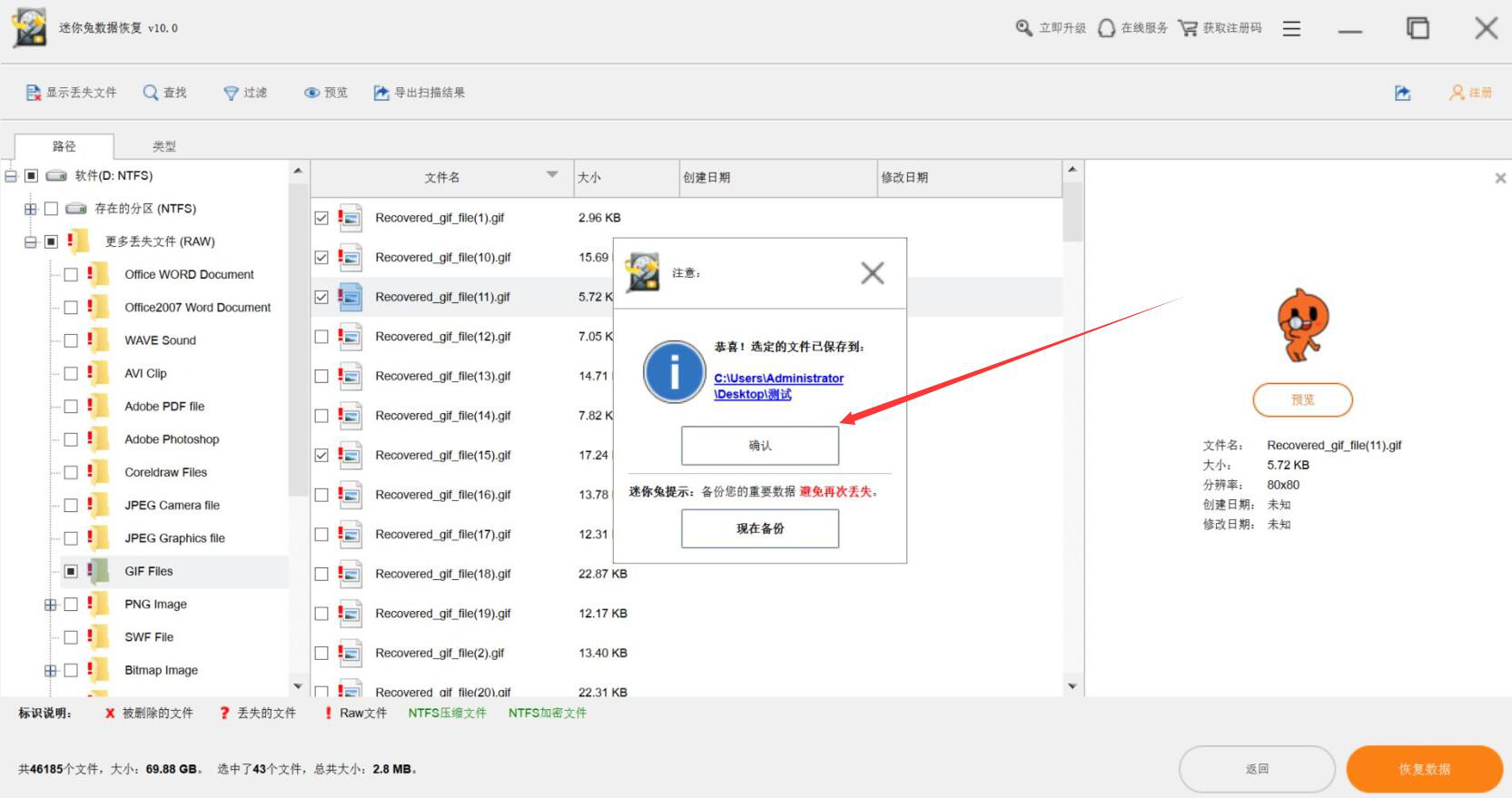Screen dimensions: 1512x798
Task: Open the C:\Users\Administrator\Desktop\测试 link
Action: [778, 386]
